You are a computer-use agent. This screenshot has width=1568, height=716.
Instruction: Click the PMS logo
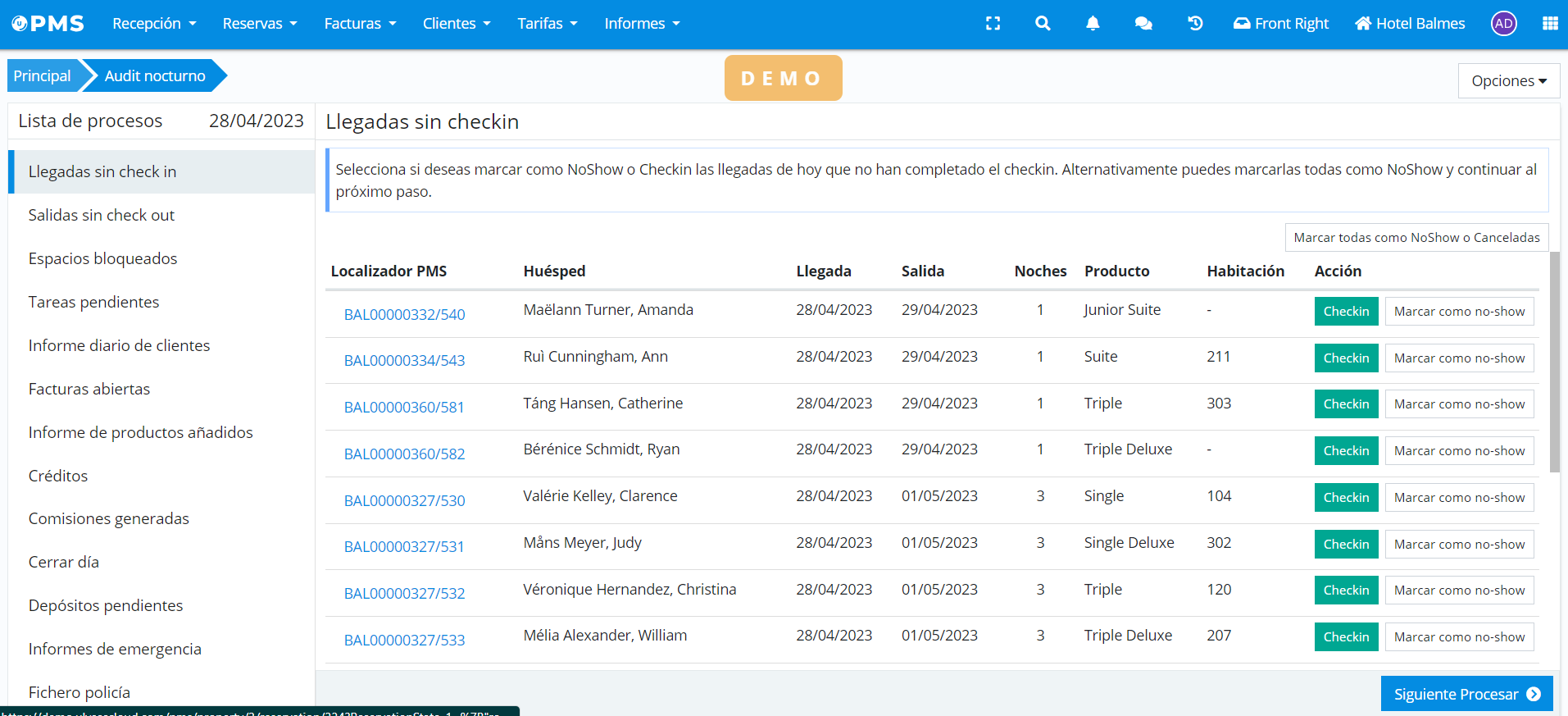(x=48, y=24)
